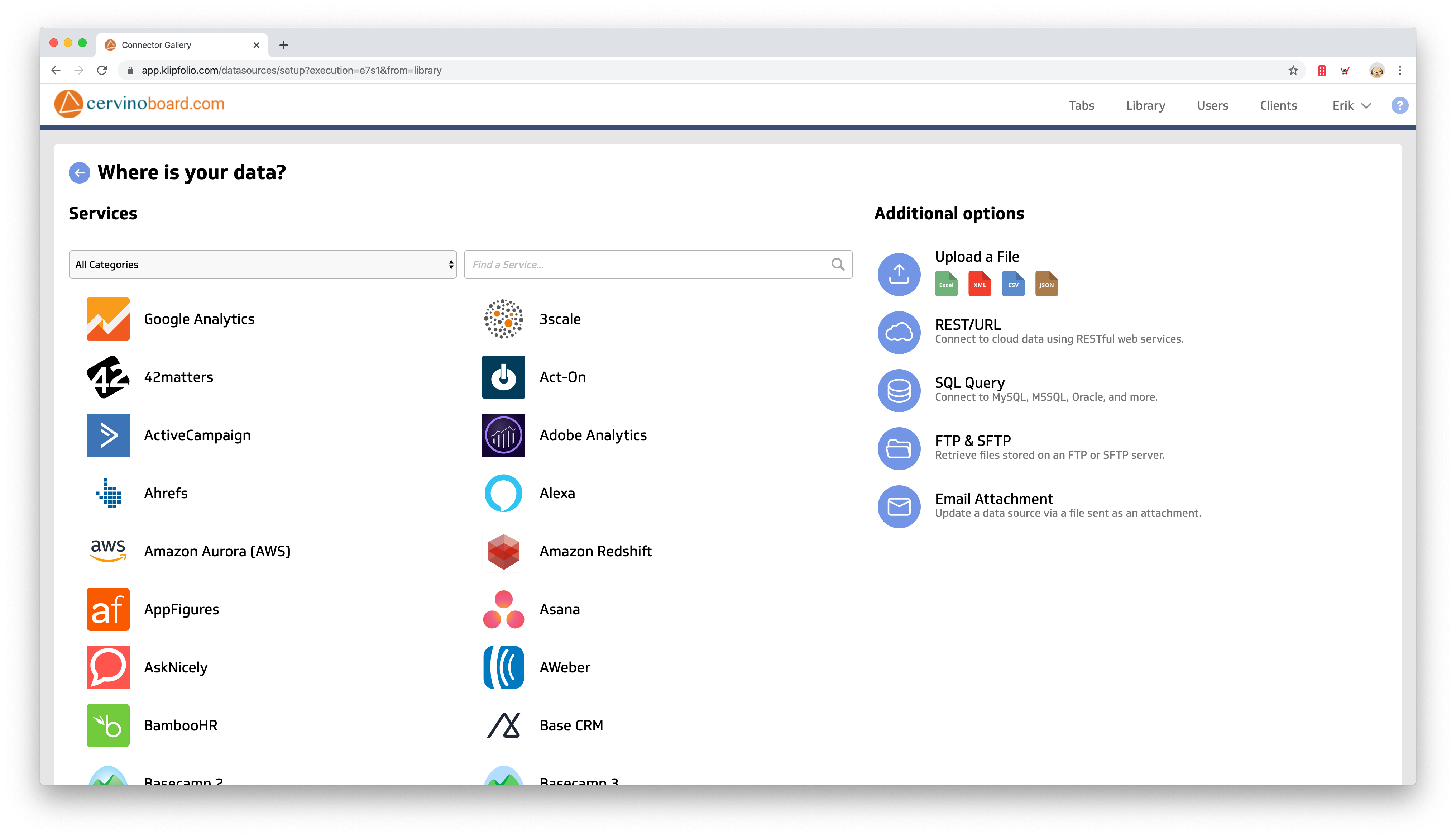Screen dimensions: 1456x838
Task: Open the Tabs menu item
Action: point(1081,105)
